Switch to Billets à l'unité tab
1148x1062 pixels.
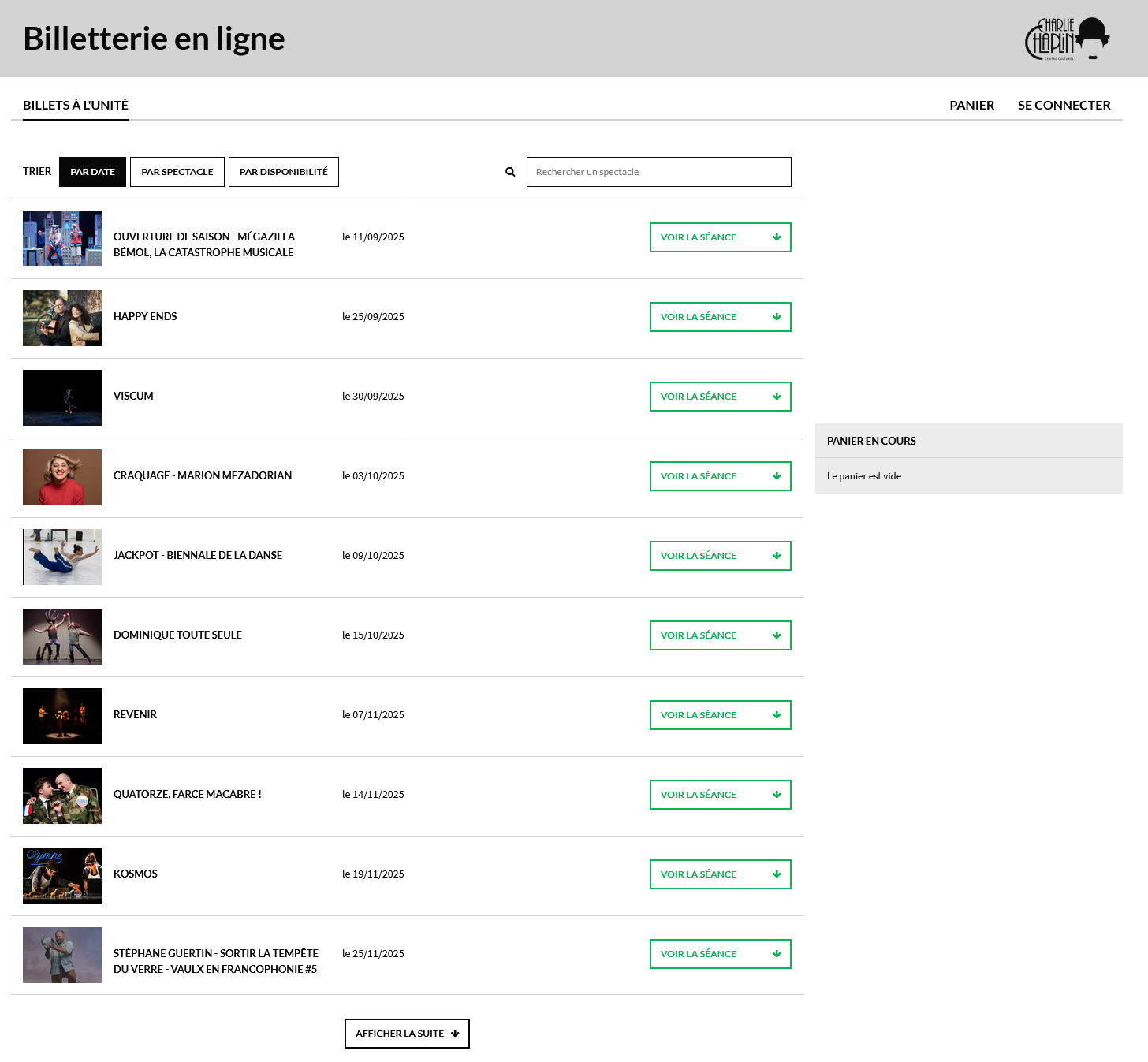[76, 106]
